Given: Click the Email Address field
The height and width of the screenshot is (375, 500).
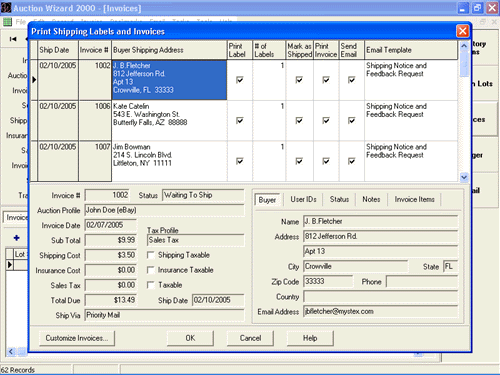Looking at the screenshot, I should (380, 312).
